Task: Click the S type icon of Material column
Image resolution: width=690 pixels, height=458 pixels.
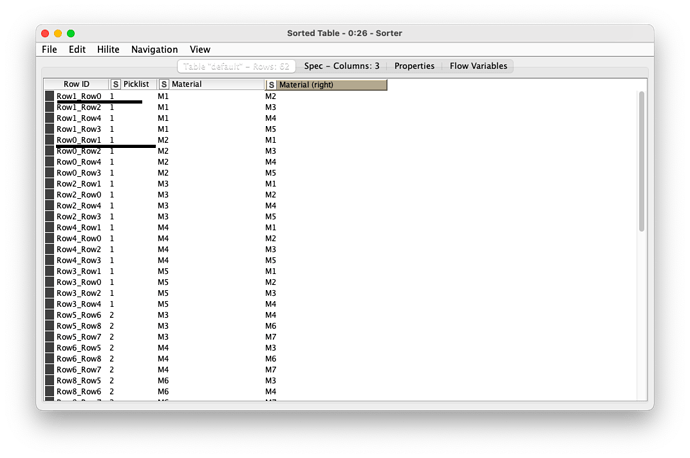Action: (164, 84)
